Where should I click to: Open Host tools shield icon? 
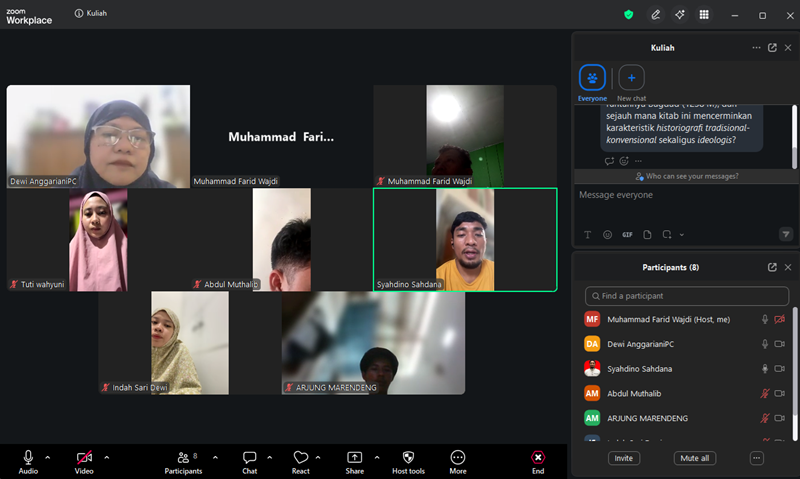408,458
